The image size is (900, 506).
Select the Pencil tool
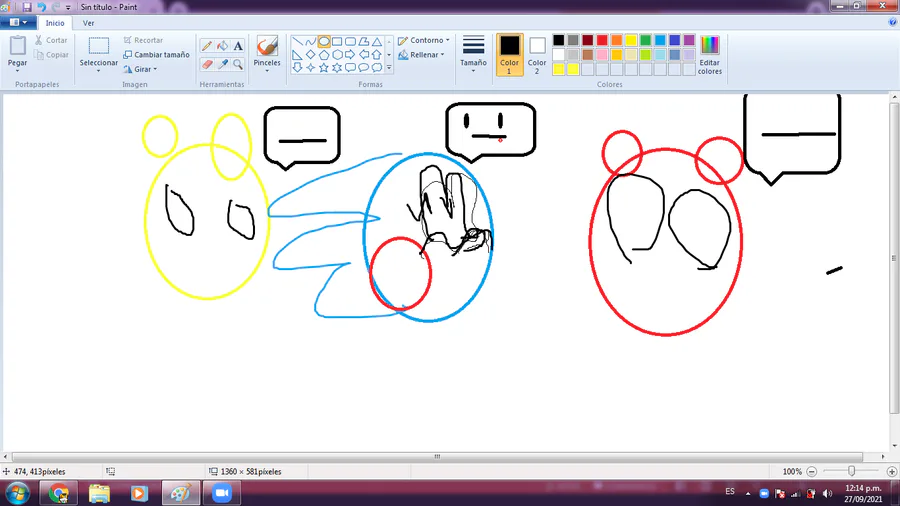click(207, 46)
